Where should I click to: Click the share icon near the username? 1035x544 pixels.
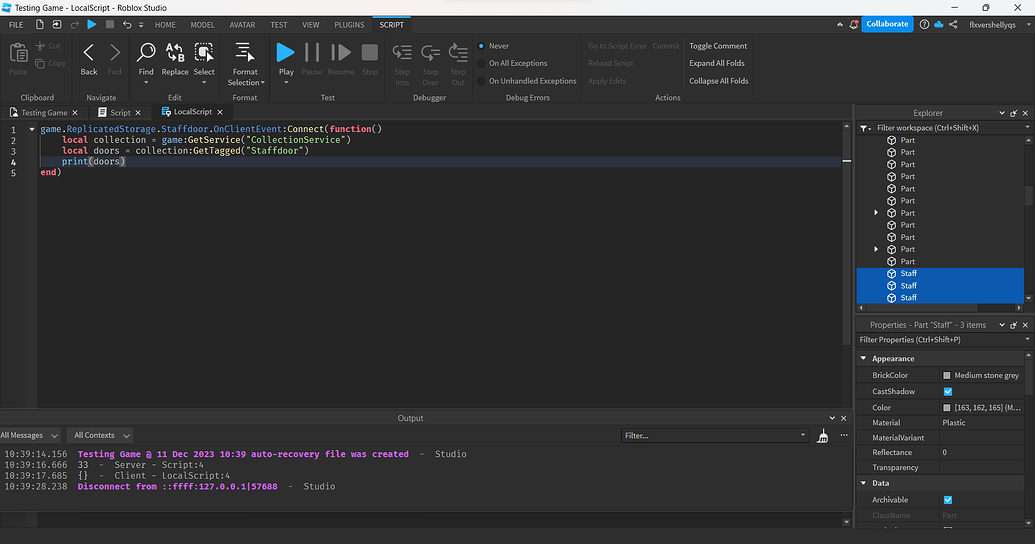953,24
